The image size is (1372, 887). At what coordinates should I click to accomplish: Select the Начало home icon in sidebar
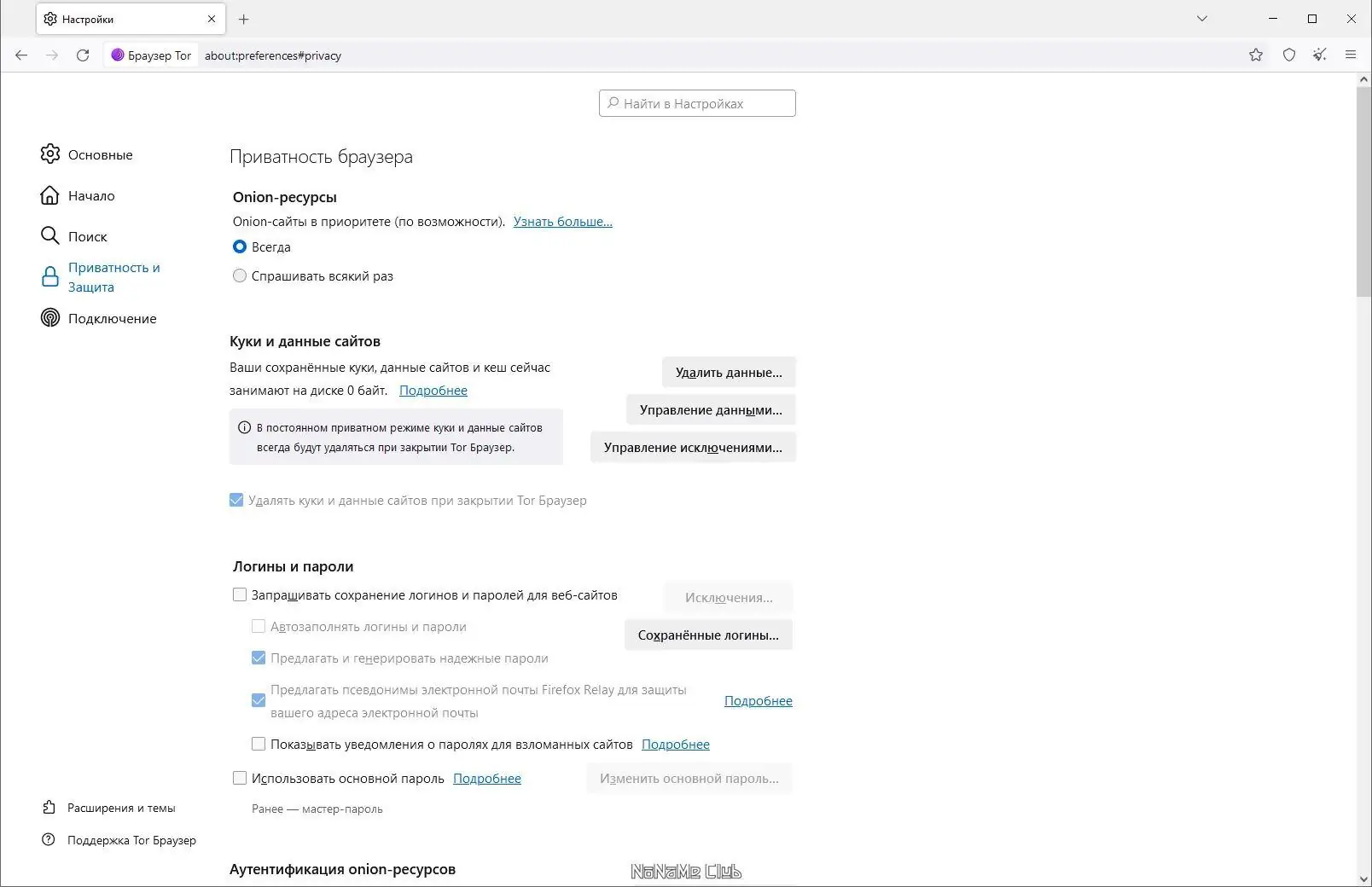49,195
